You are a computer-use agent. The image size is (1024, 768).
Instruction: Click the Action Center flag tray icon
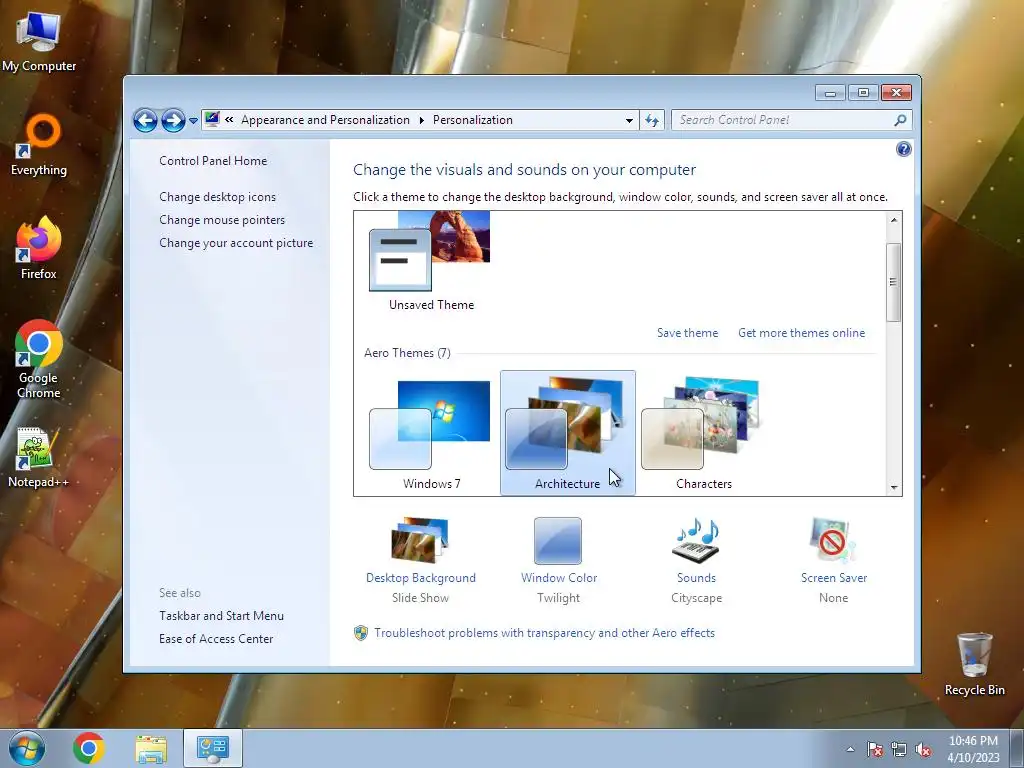coord(875,749)
